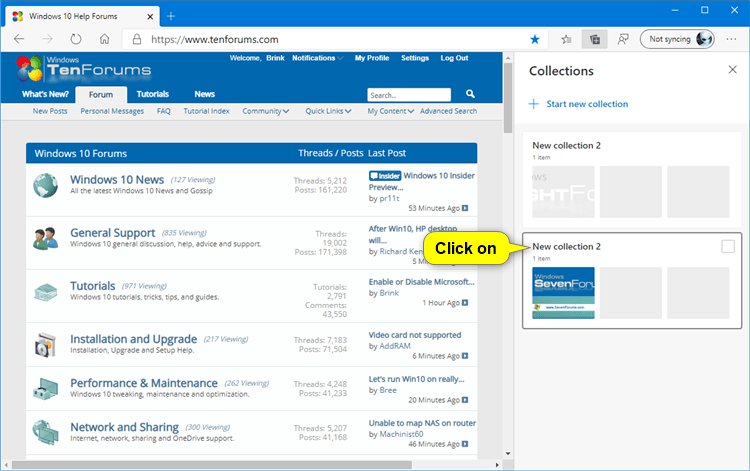Click the Network and Sharing icon
Image resolution: width=750 pixels, height=471 pixels.
[x=45, y=432]
